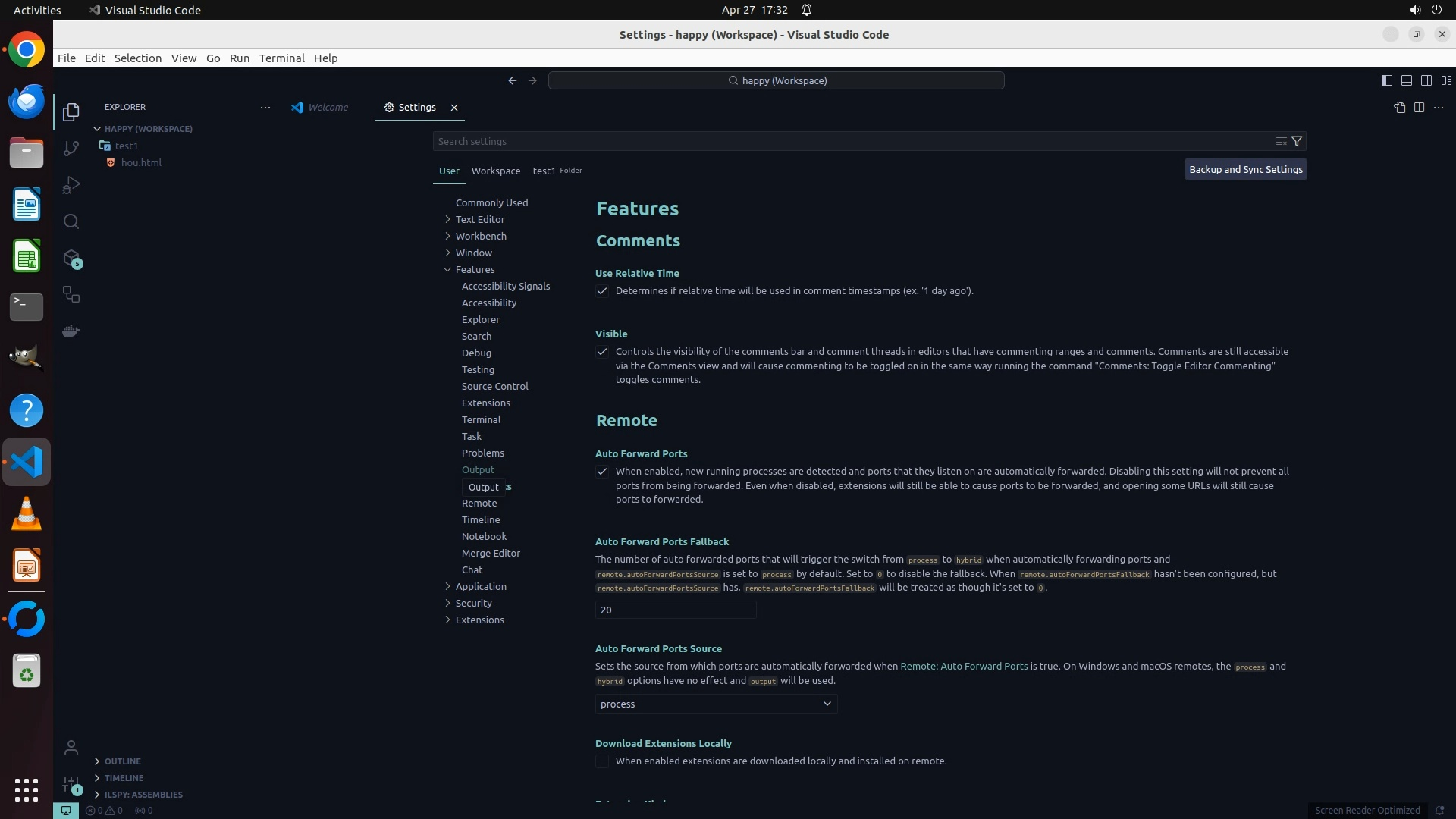Enable the Download Extensions Locally checkbox
This screenshot has width=1456, height=819.
coord(602,761)
